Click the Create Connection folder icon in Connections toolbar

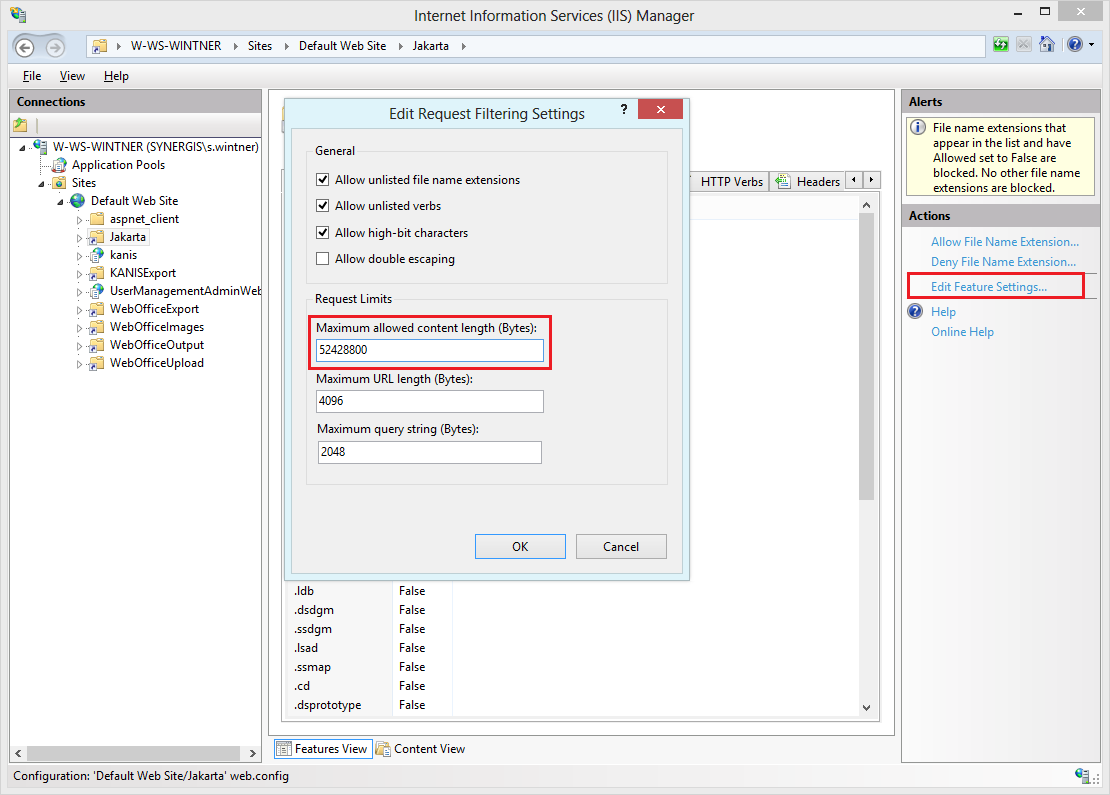click(x=21, y=124)
